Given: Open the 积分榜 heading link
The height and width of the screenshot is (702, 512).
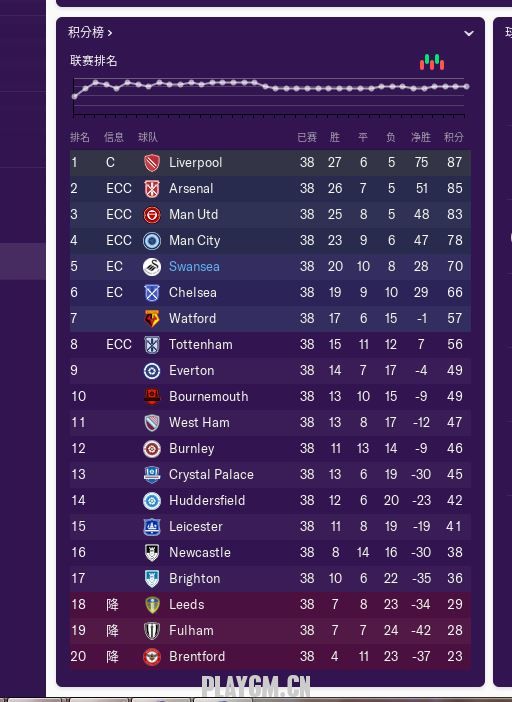Looking at the screenshot, I should [x=90, y=32].
